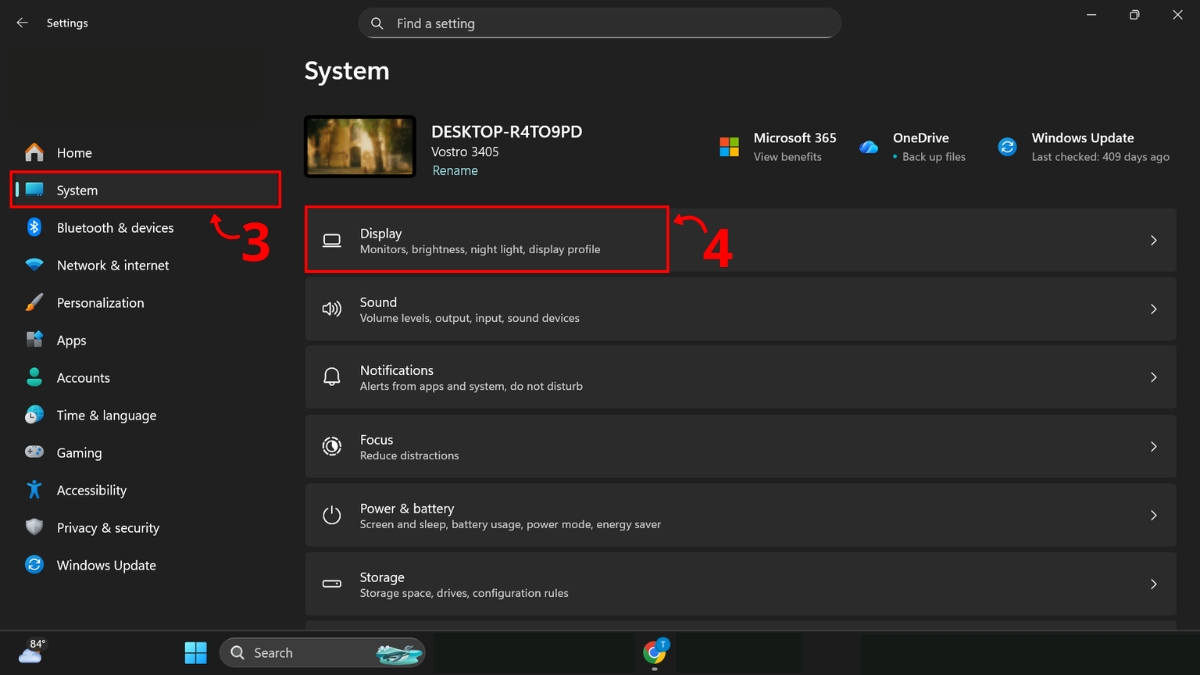Select Bluetooth & devices in sidebar

click(115, 228)
